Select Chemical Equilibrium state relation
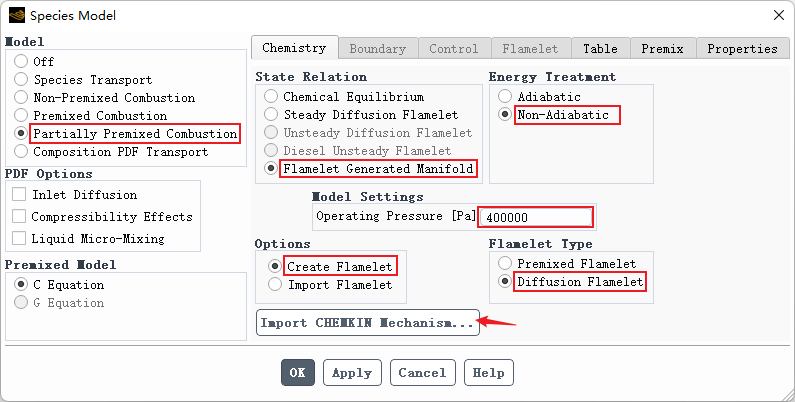This screenshot has width=795, height=402. (x=271, y=97)
